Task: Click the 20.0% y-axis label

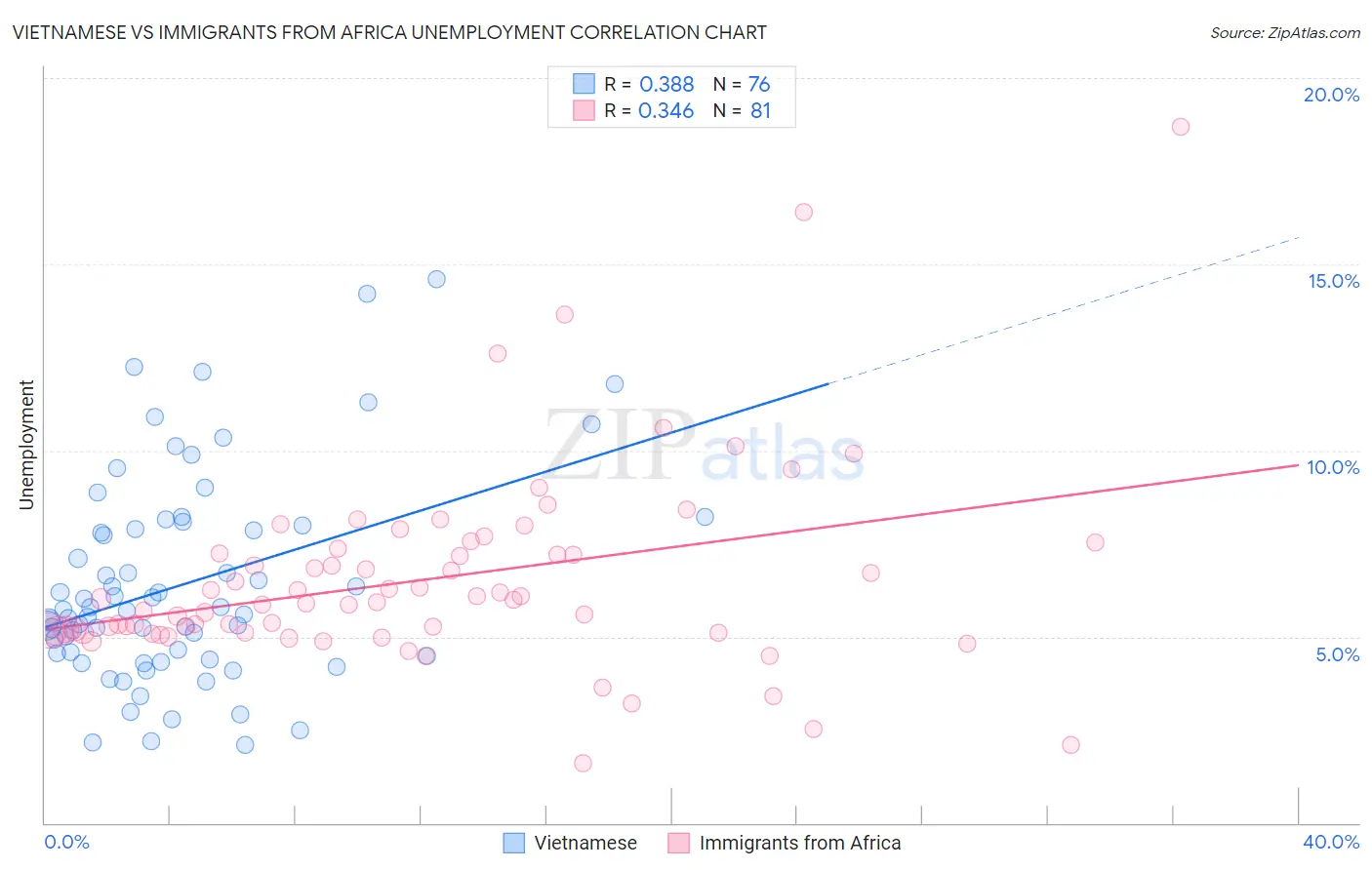Action: [1331, 95]
